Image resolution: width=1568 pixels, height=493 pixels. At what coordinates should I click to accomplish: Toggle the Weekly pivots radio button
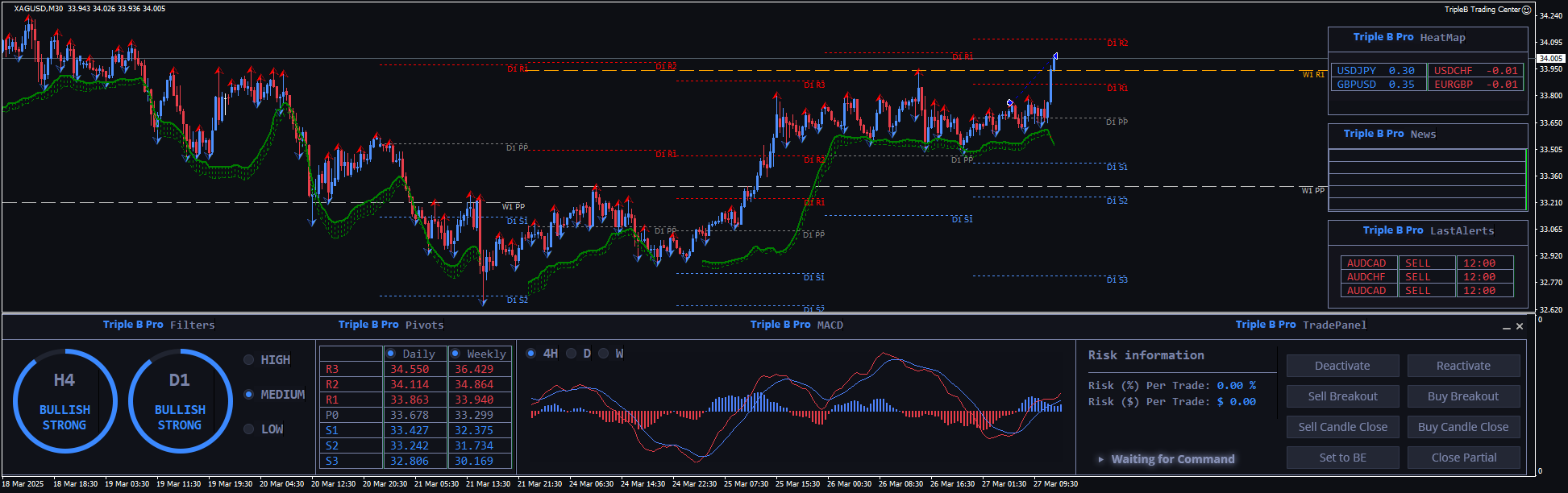click(x=455, y=354)
